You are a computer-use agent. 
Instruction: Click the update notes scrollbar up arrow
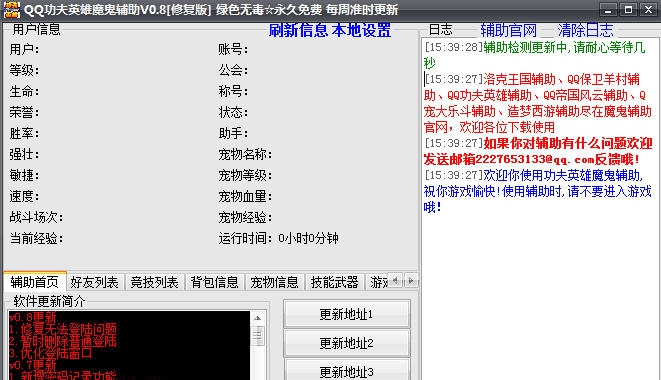click(x=258, y=318)
